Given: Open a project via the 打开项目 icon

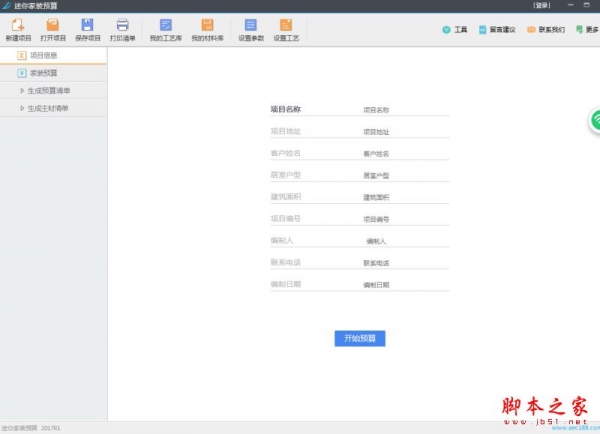Looking at the screenshot, I should [53, 25].
